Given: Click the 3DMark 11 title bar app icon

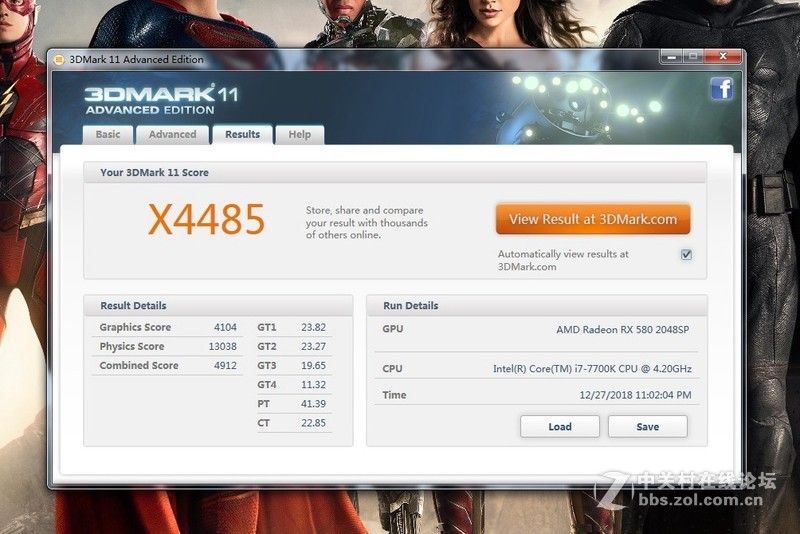Looking at the screenshot, I should pyautogui.click(x=59, y=60).
